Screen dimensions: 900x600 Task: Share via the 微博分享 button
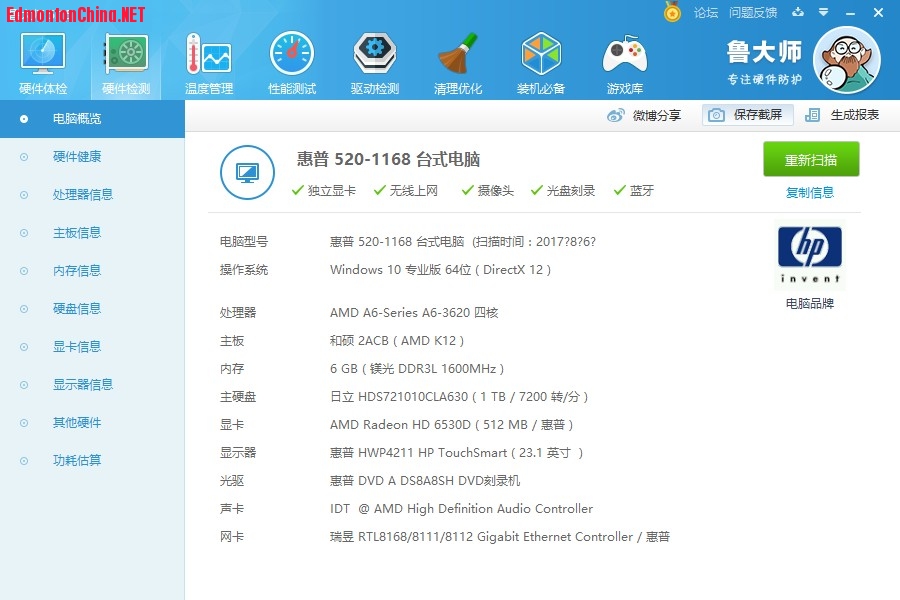click(645, 115)
